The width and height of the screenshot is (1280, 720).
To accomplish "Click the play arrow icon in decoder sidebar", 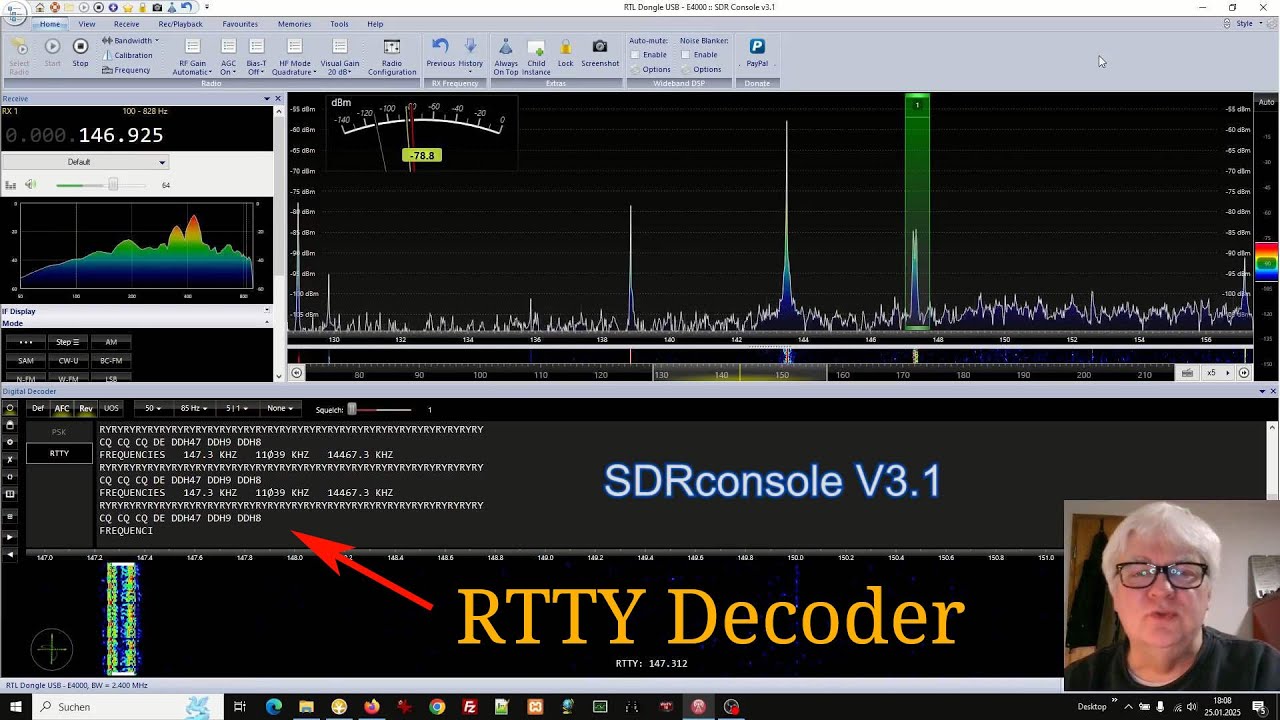I will point(10,537).
